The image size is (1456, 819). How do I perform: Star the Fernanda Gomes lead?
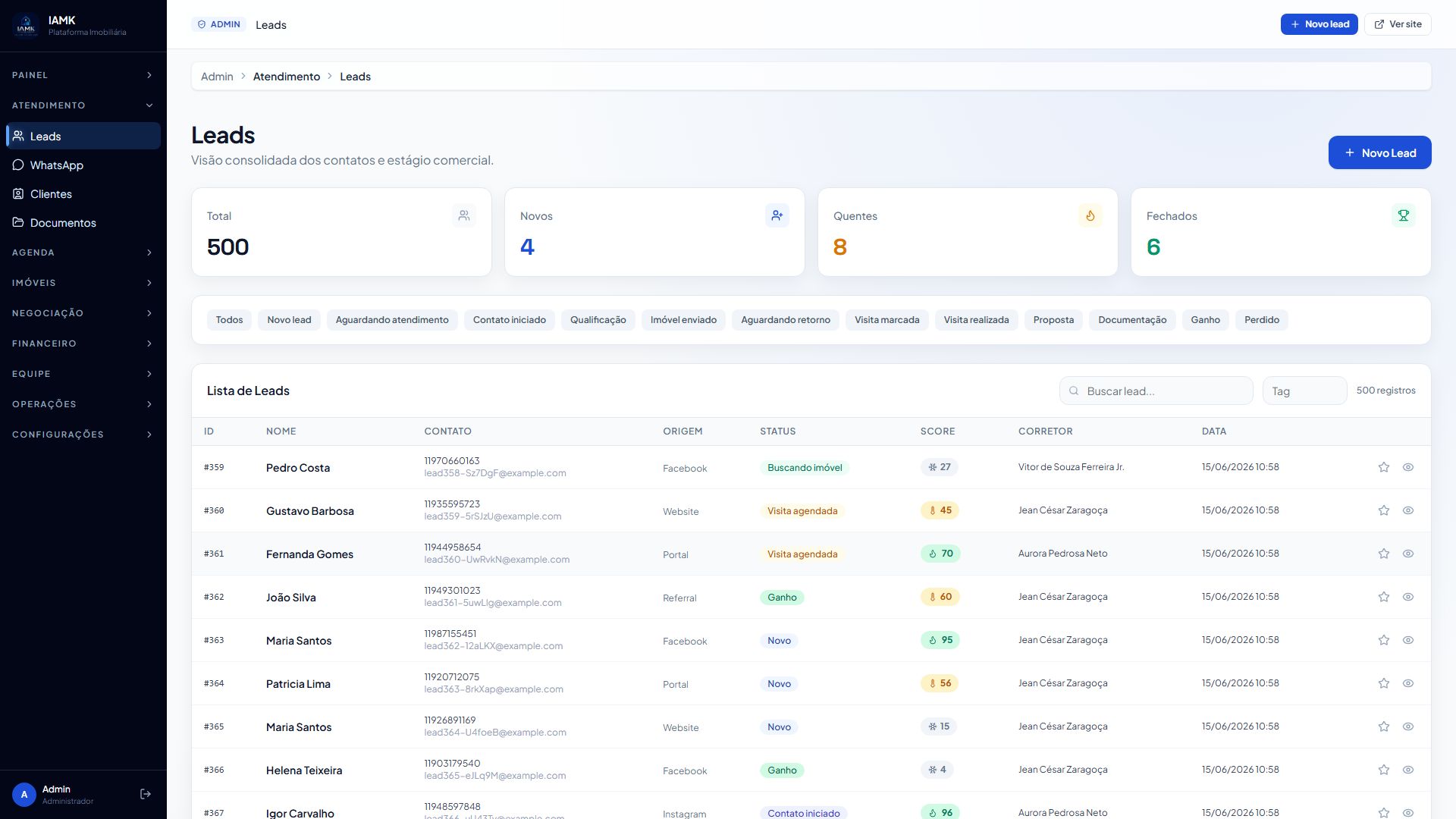point(1384,554)
